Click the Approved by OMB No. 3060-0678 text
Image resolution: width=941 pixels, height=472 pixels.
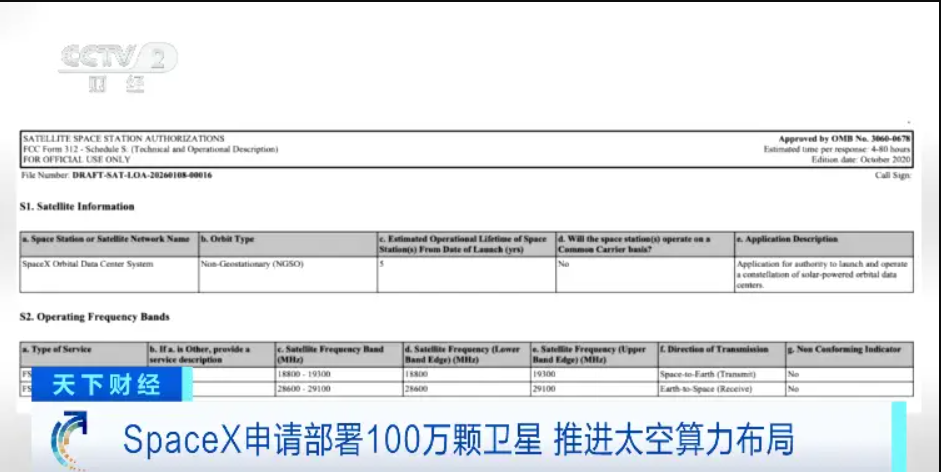(x=844, y=138)
